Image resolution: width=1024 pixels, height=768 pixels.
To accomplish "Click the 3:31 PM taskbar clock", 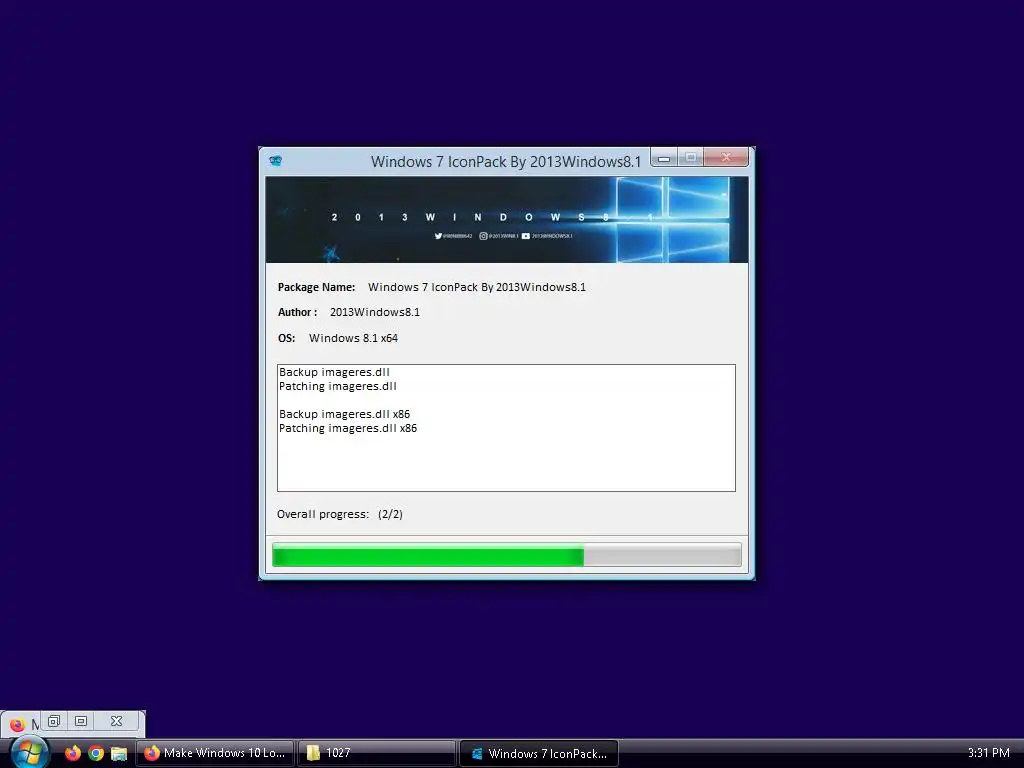I will coord(988,753).
